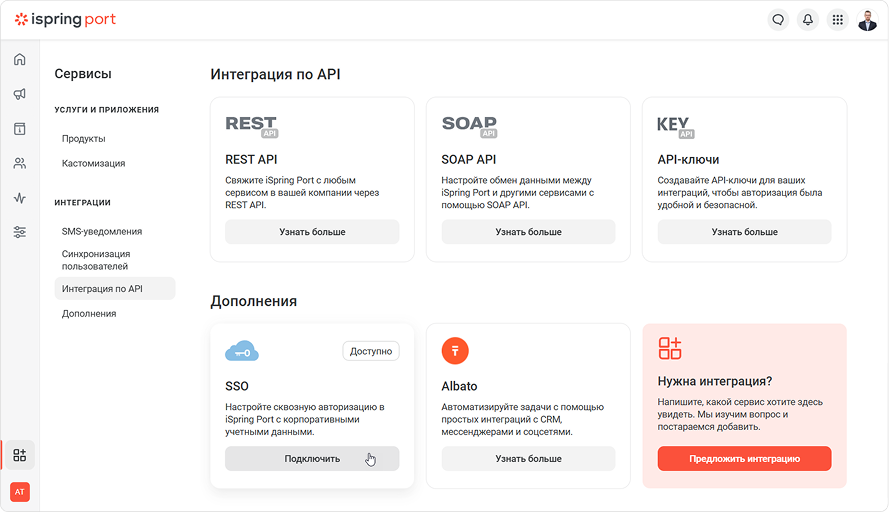Click Узнать больше under SOAP API
The width and height of the screenshot is (889, 512).
coord(528,232)
